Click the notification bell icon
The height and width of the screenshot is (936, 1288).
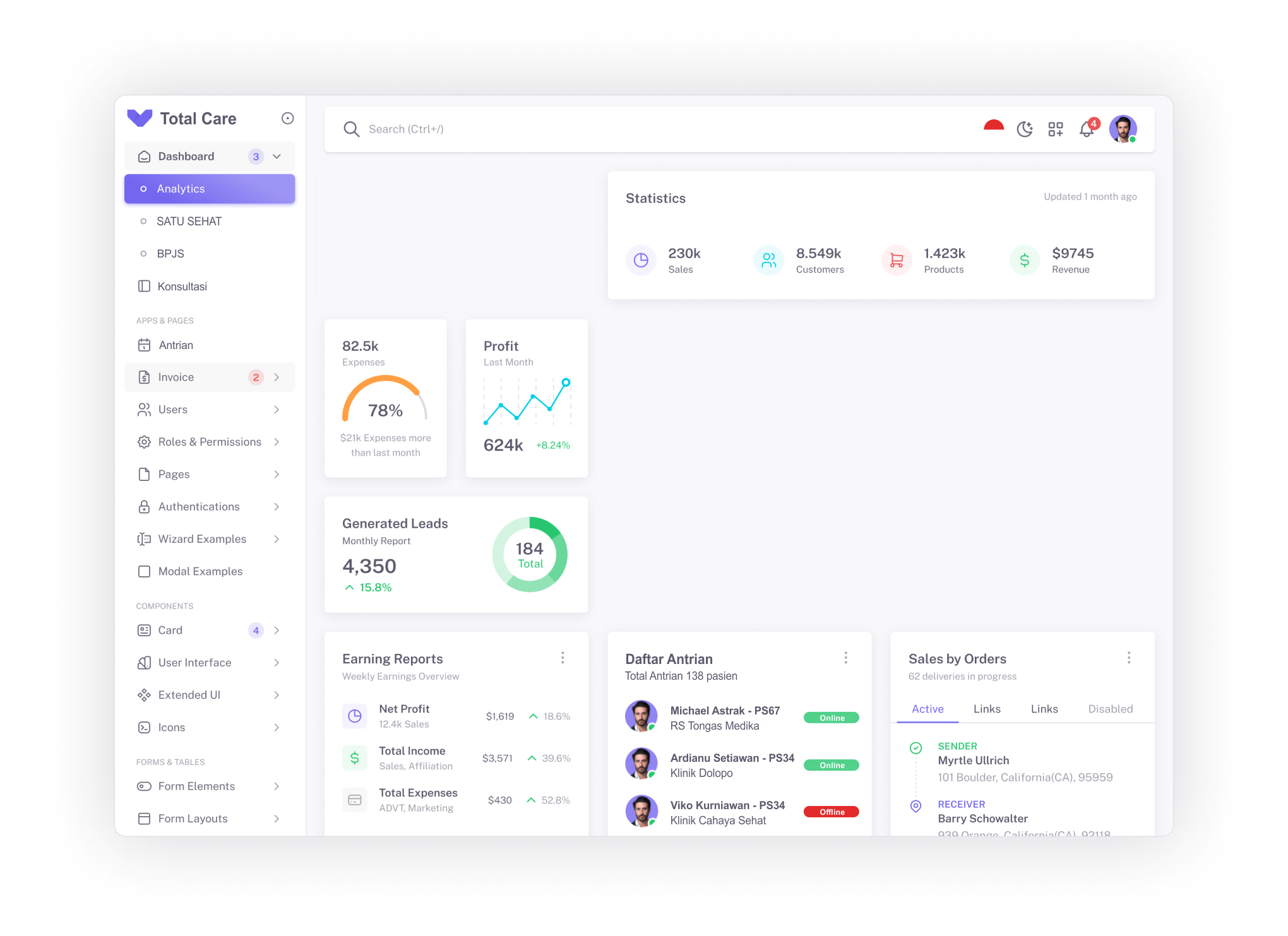1086,130
